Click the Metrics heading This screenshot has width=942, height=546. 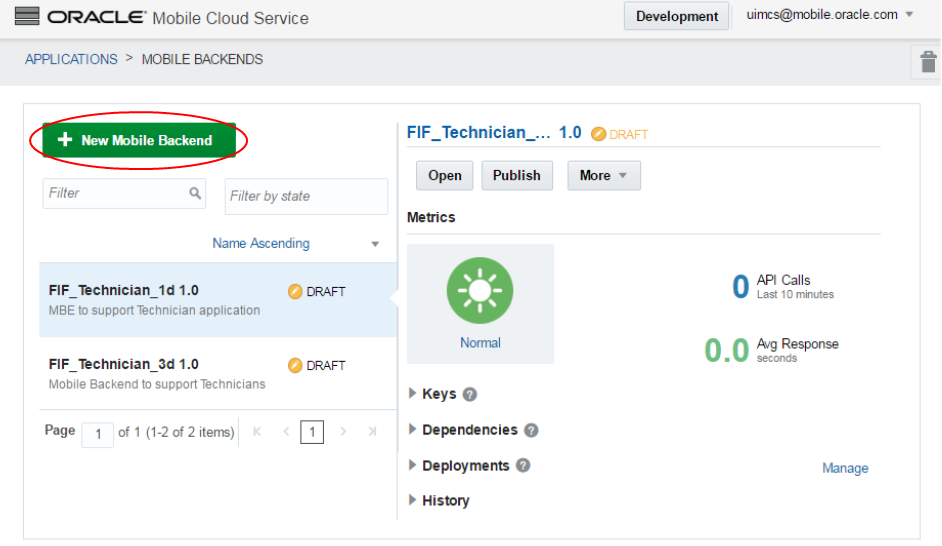tap(431, 217)
